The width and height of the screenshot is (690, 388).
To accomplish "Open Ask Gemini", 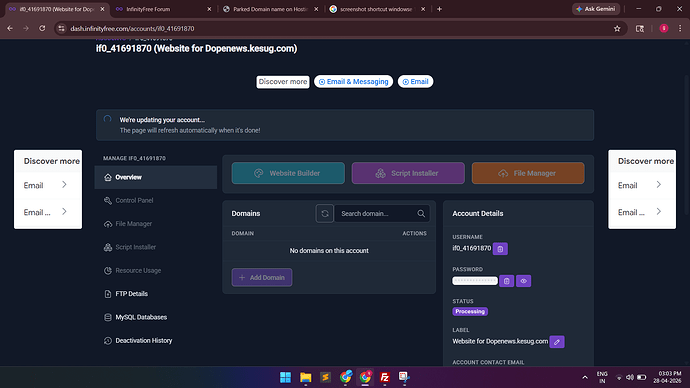I will click(596, 9).
